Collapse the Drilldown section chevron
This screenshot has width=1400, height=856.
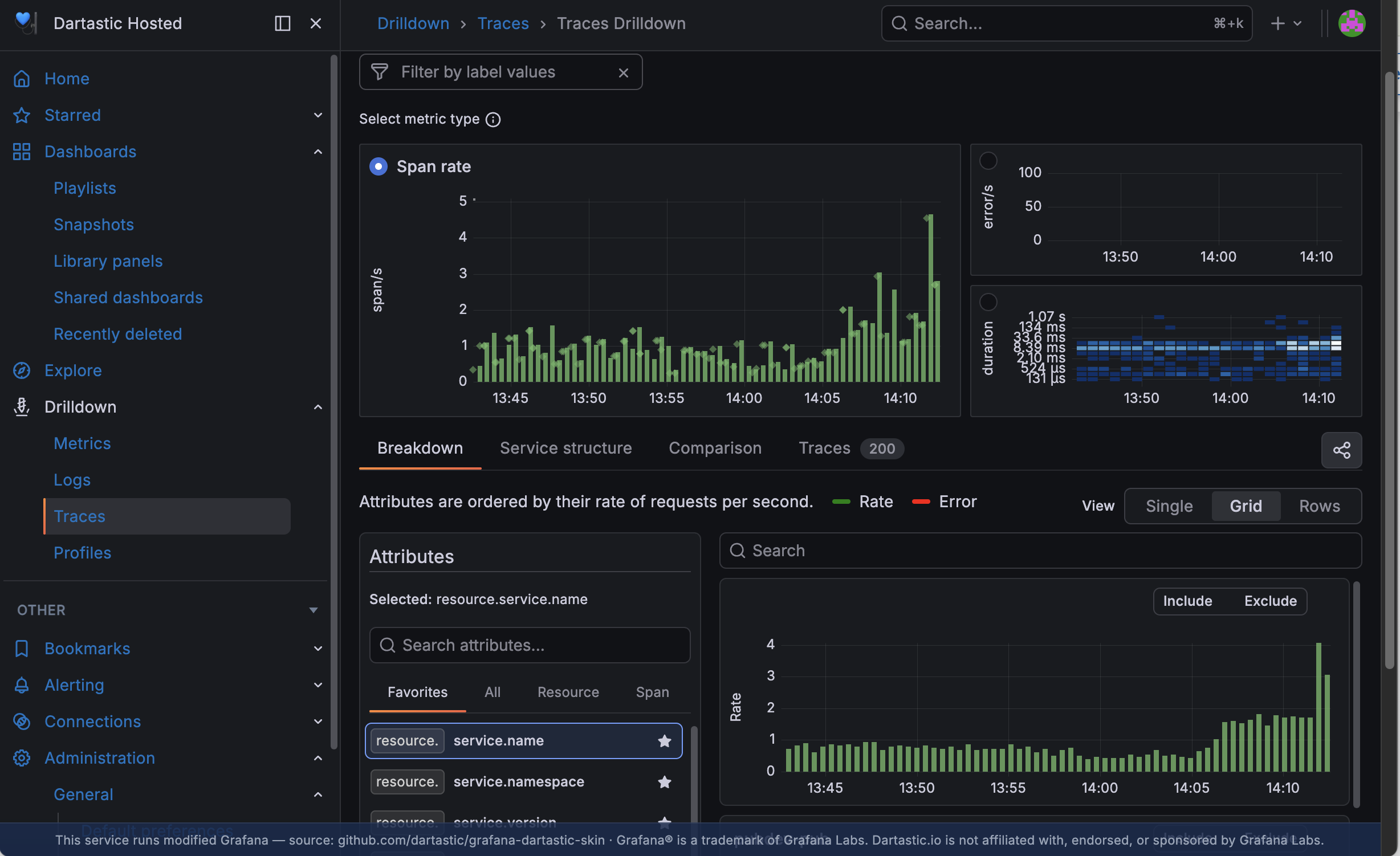(318, 407)
